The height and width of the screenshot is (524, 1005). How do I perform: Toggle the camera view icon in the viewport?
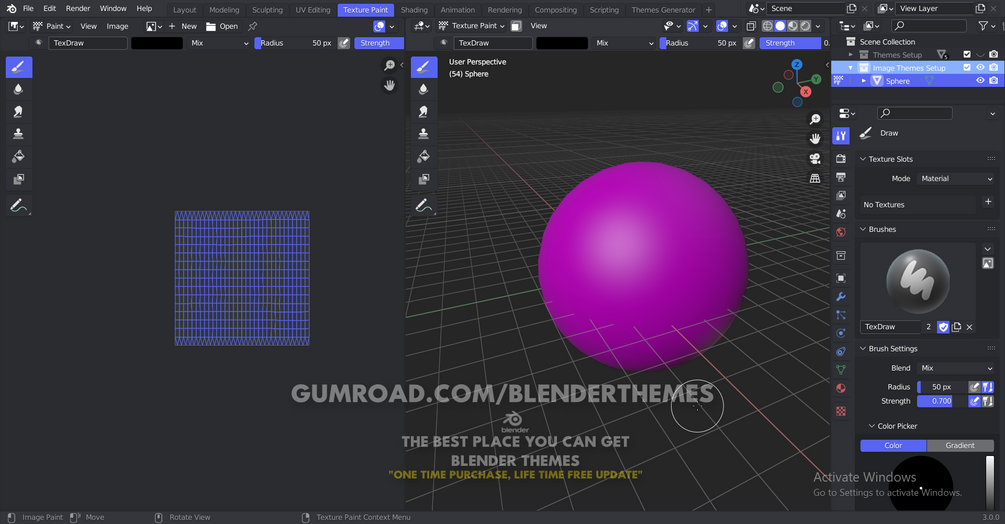(815, 159)
